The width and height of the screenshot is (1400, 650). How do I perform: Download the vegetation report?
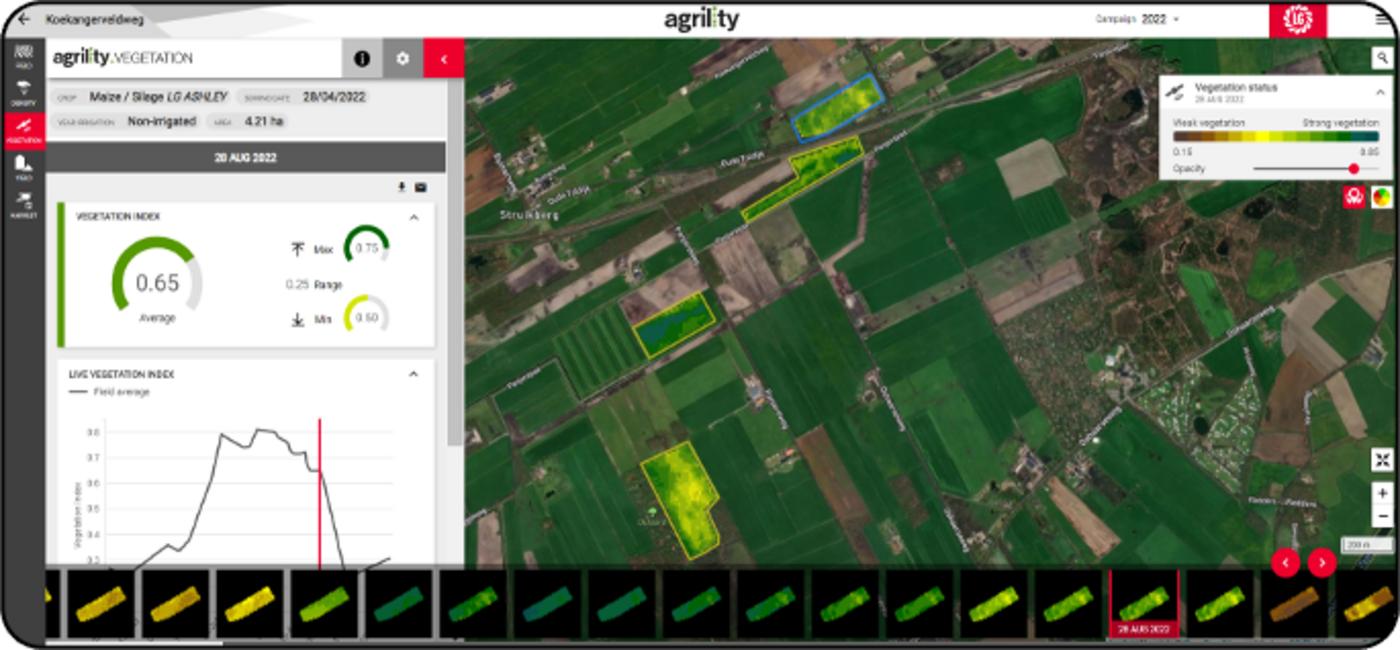coord(403,187)
